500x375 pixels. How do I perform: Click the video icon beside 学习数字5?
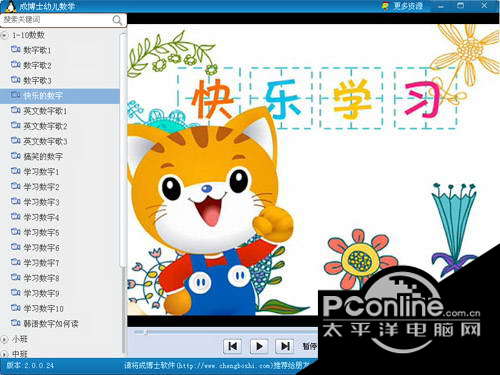coord(16,232)
